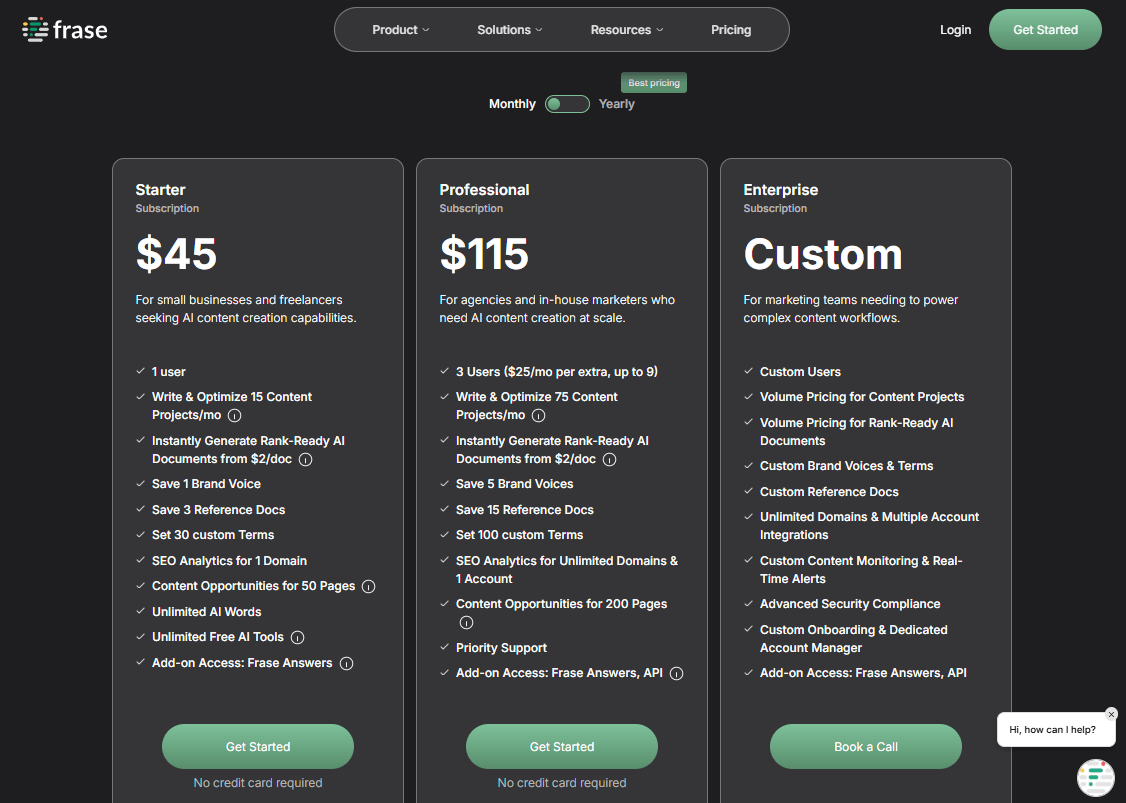The height and width of the screenshot is (803, 1126).
Task: Click the Login link
Action: tap(955, 29)
